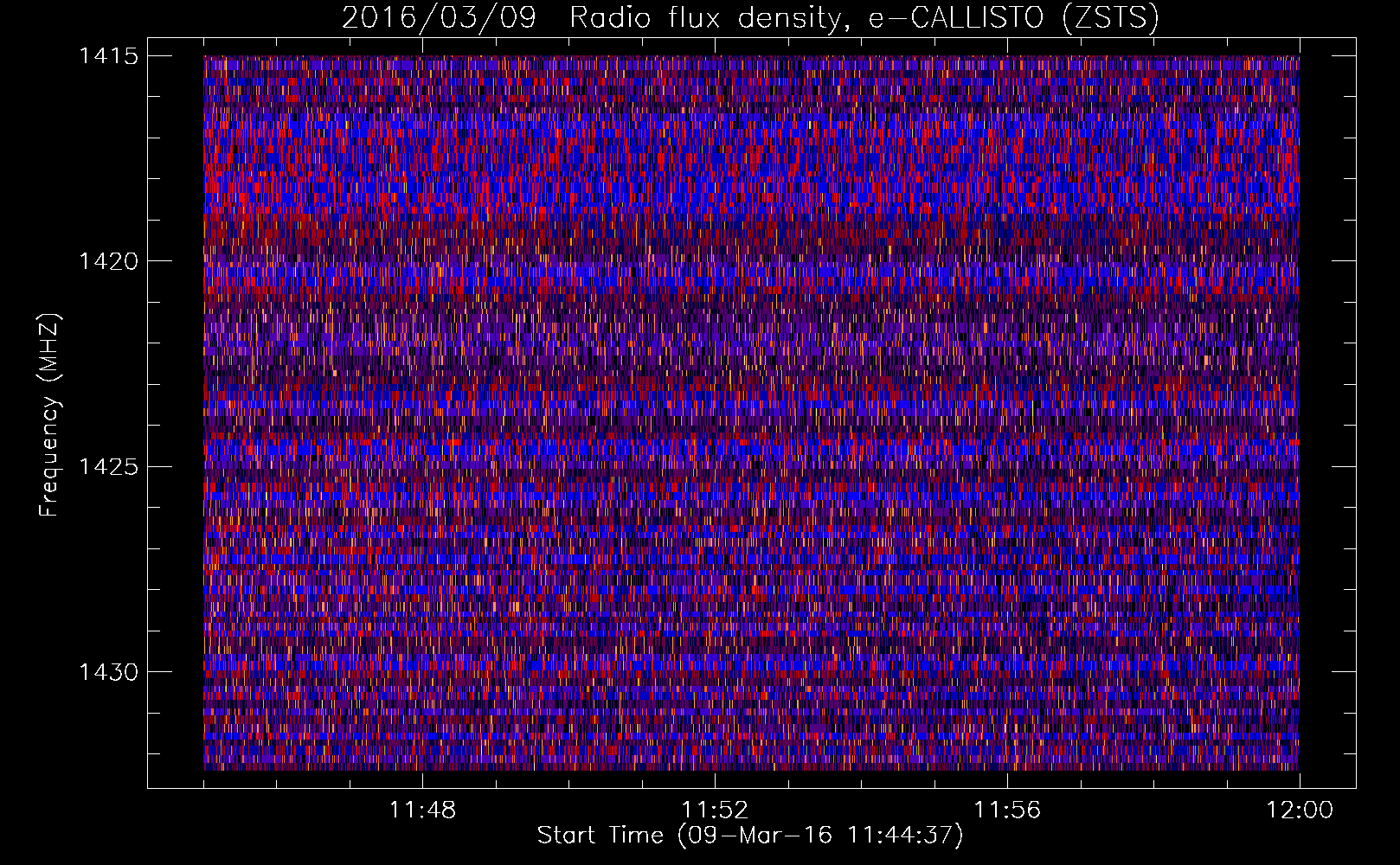Click the 'Frequency (MHZ)' axis label
The height and width of the screenshot is (865, 1400).
(x=49, y=414)
